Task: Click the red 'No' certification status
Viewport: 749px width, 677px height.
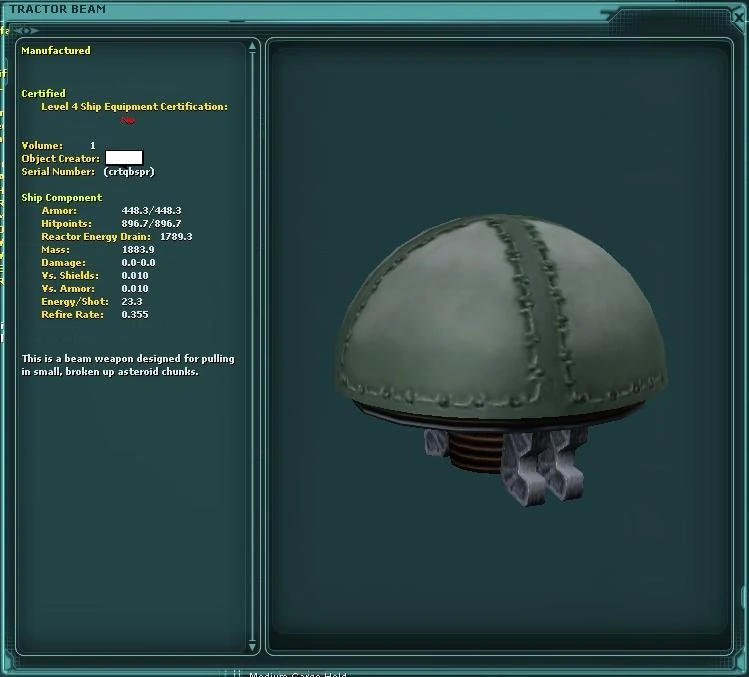Action: click(x=128, y=120)
